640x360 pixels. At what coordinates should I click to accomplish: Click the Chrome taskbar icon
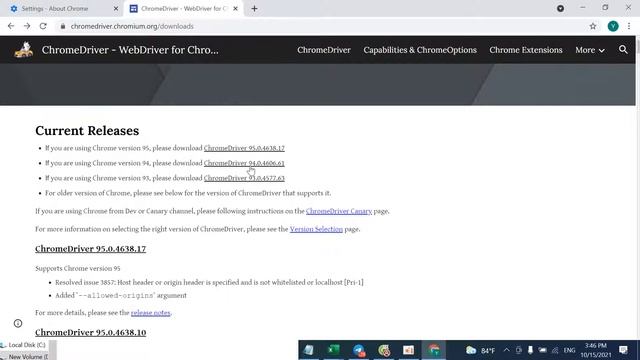[x=433, y=350]
